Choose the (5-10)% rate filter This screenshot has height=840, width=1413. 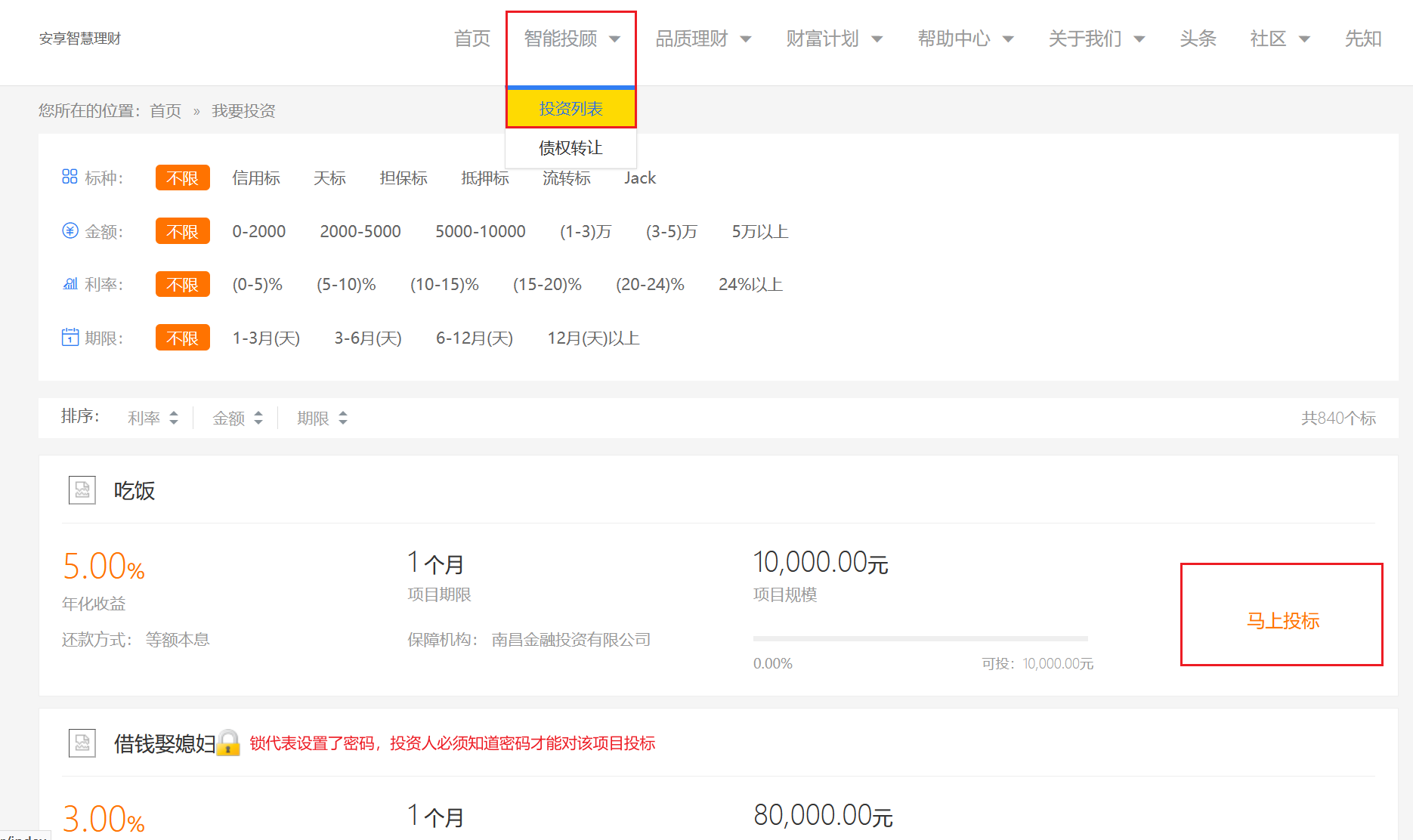[x=346, y=285]
